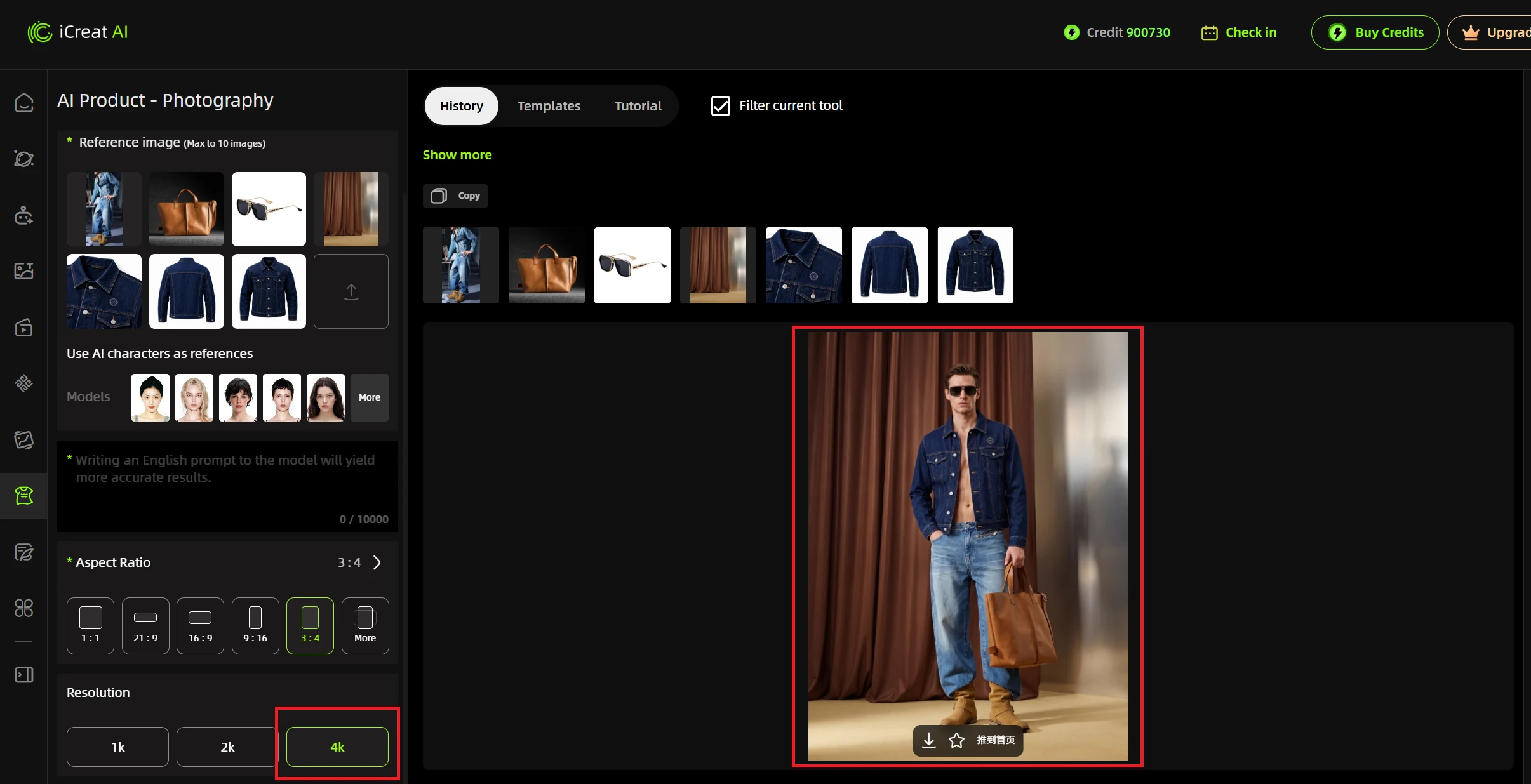Image resolution: width=1531 pixels, height=784 pixels.
Task: Open the home icon in sidebar
Action: pos(23,103)
